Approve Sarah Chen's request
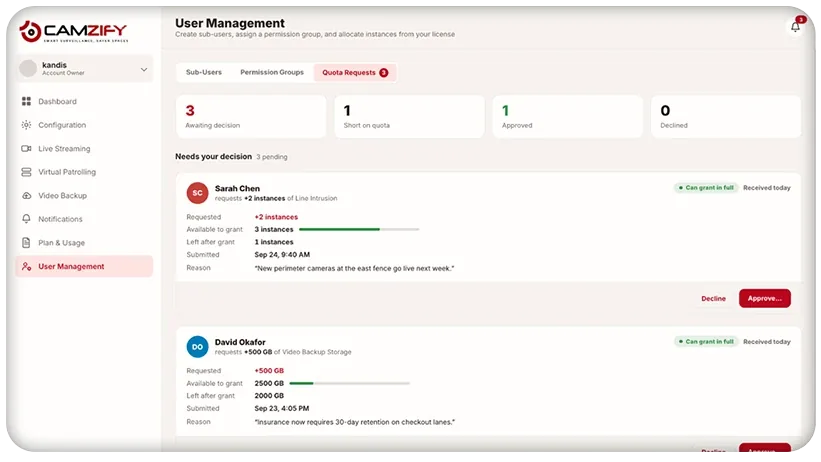821x462 pixels. click(764, 298)
